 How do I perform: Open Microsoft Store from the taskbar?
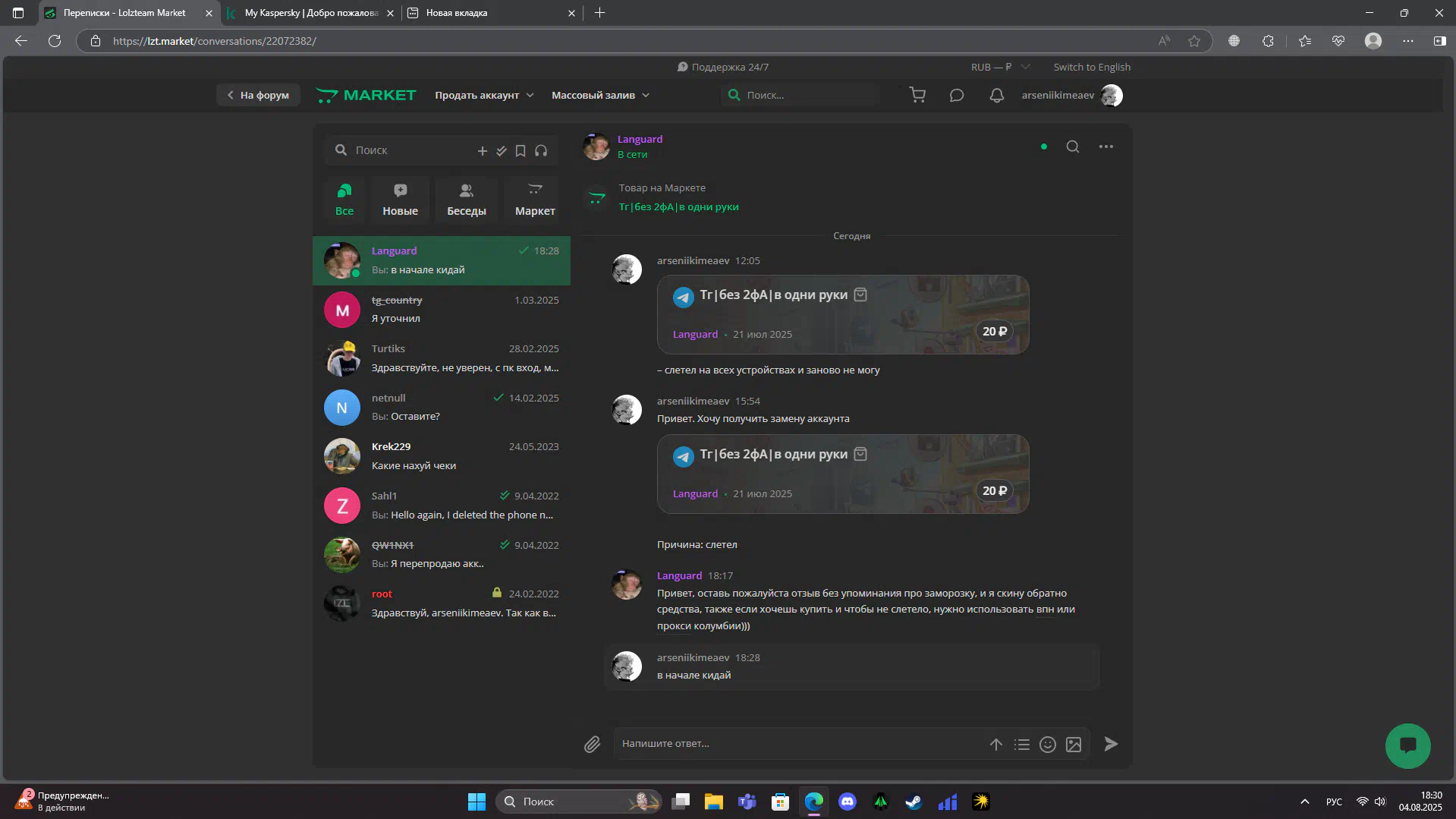coord(780,802)
